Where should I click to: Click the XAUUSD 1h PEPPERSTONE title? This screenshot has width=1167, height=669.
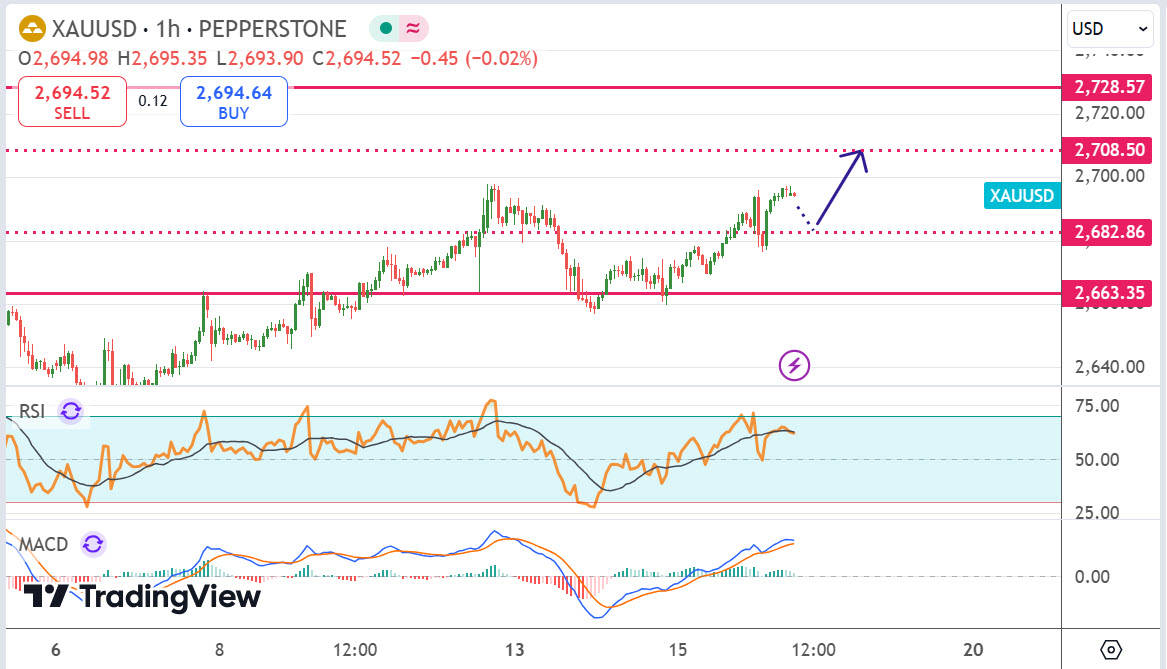pyautogui.click(x=198, y=29)
